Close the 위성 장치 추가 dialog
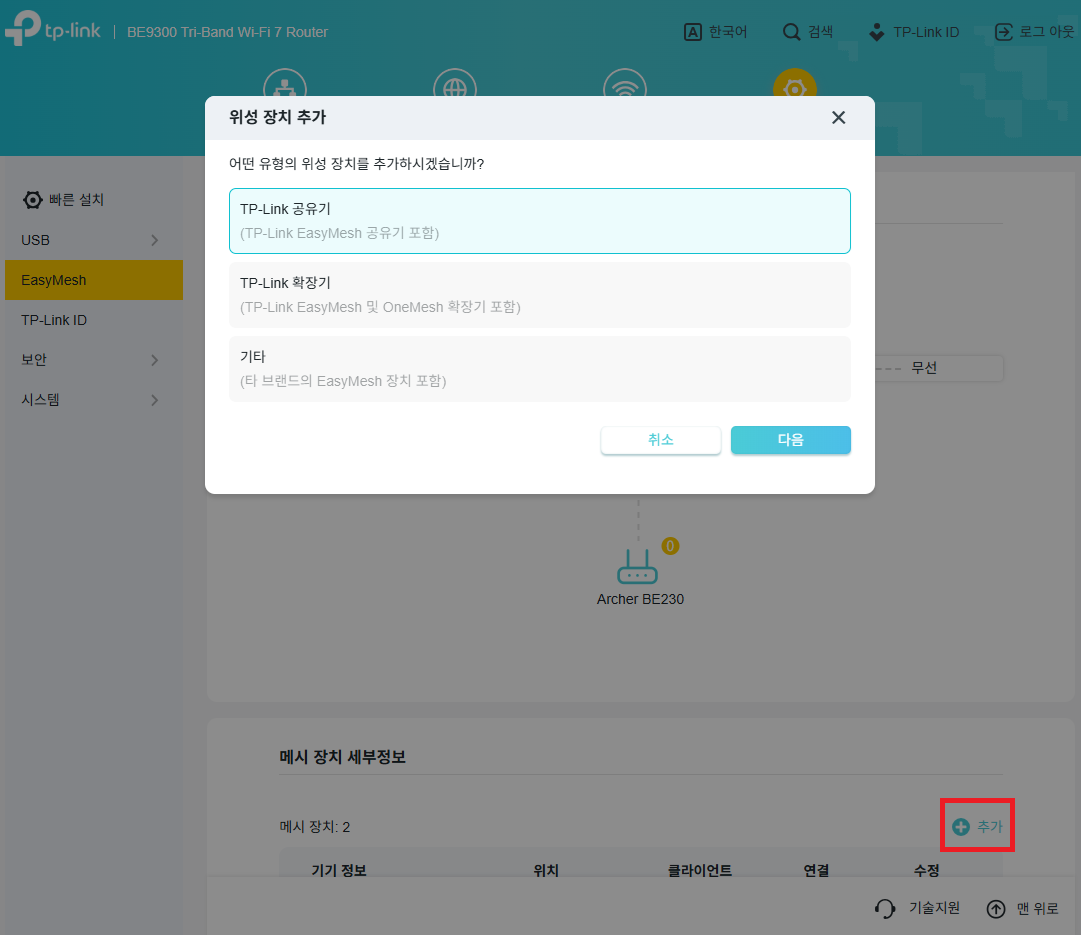Screen dimensions: 1081x935 (838, 118)
